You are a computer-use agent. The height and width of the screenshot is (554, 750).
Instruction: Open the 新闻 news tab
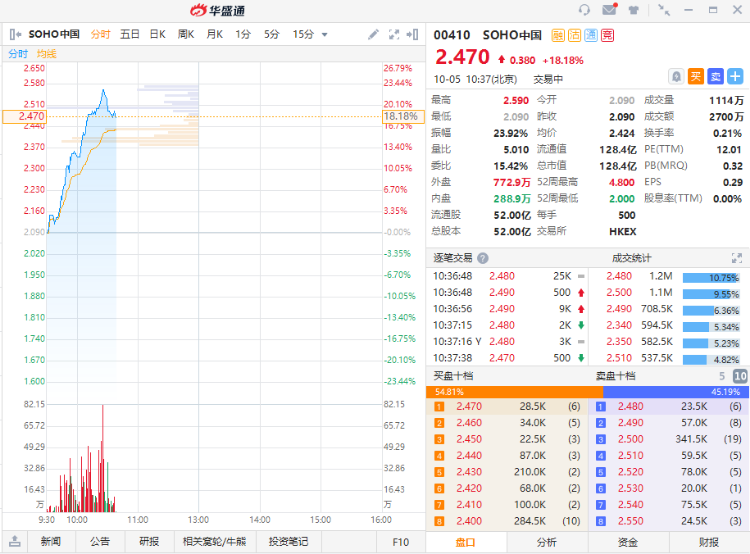[51, 542]
